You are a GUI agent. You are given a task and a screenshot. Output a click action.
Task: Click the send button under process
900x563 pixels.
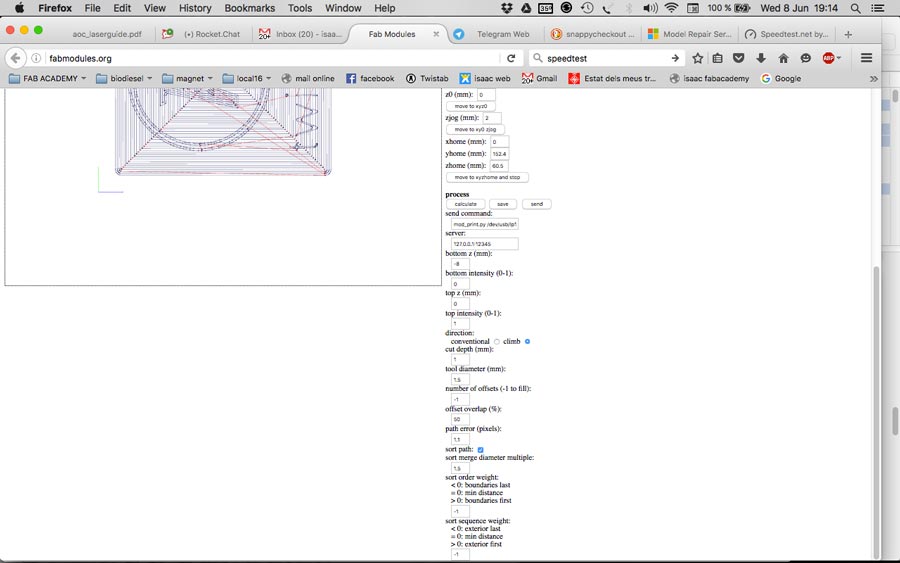[x=537, y=204]
